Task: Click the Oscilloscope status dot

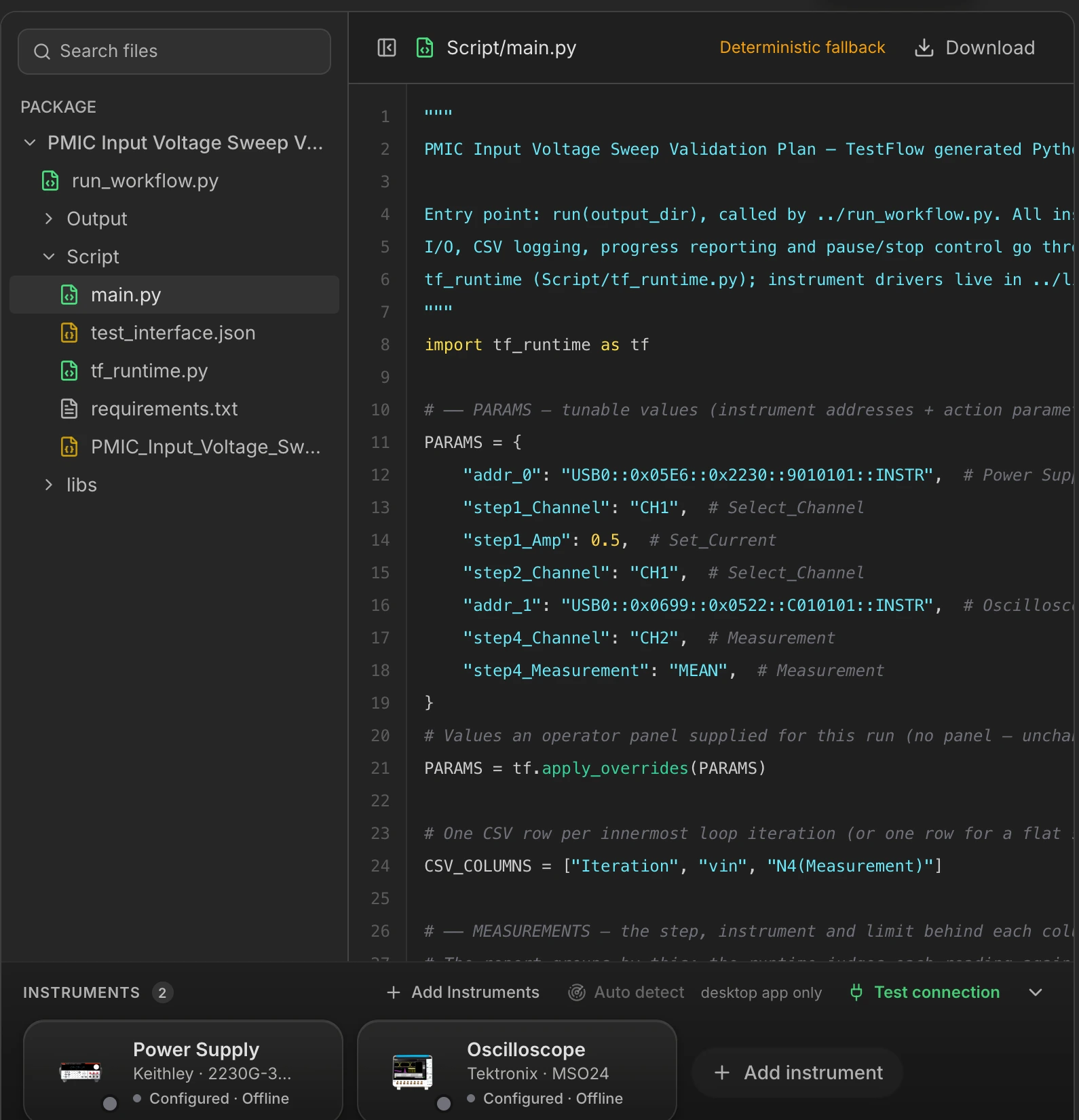Action: (x=444, y=1104)
